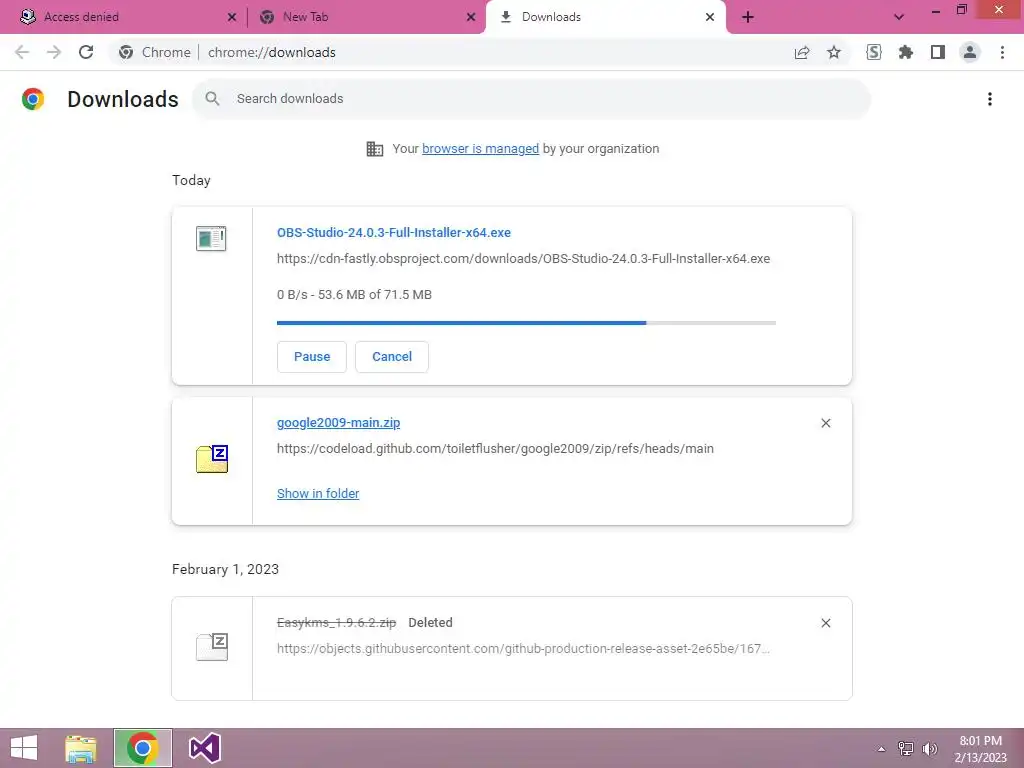
Task: Click the Chrome site info chip
Action: click(156, 52)
